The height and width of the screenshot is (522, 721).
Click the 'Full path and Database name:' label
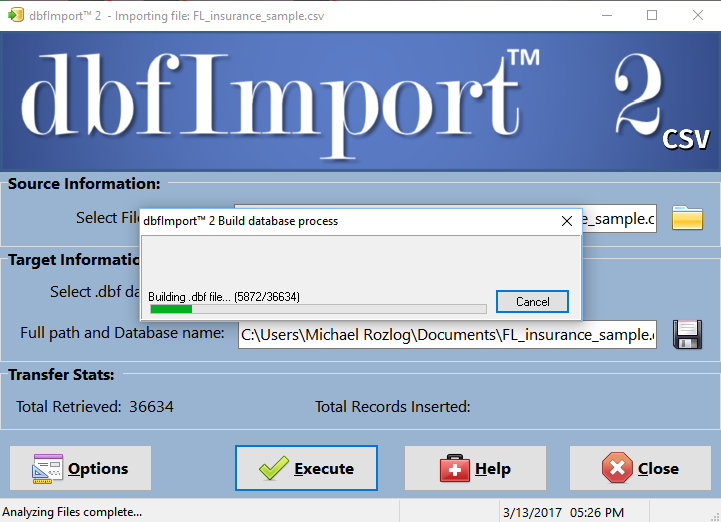pyautogui.click(x=122, y=333)
